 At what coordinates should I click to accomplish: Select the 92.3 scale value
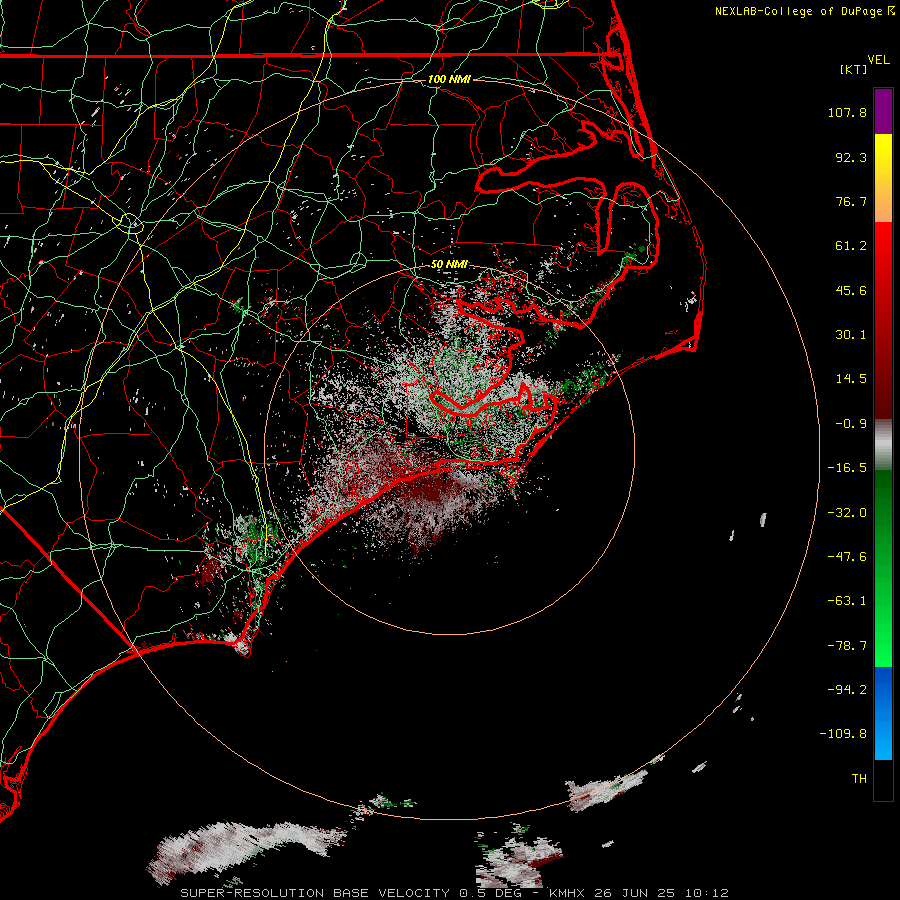(x=851, y=157)
